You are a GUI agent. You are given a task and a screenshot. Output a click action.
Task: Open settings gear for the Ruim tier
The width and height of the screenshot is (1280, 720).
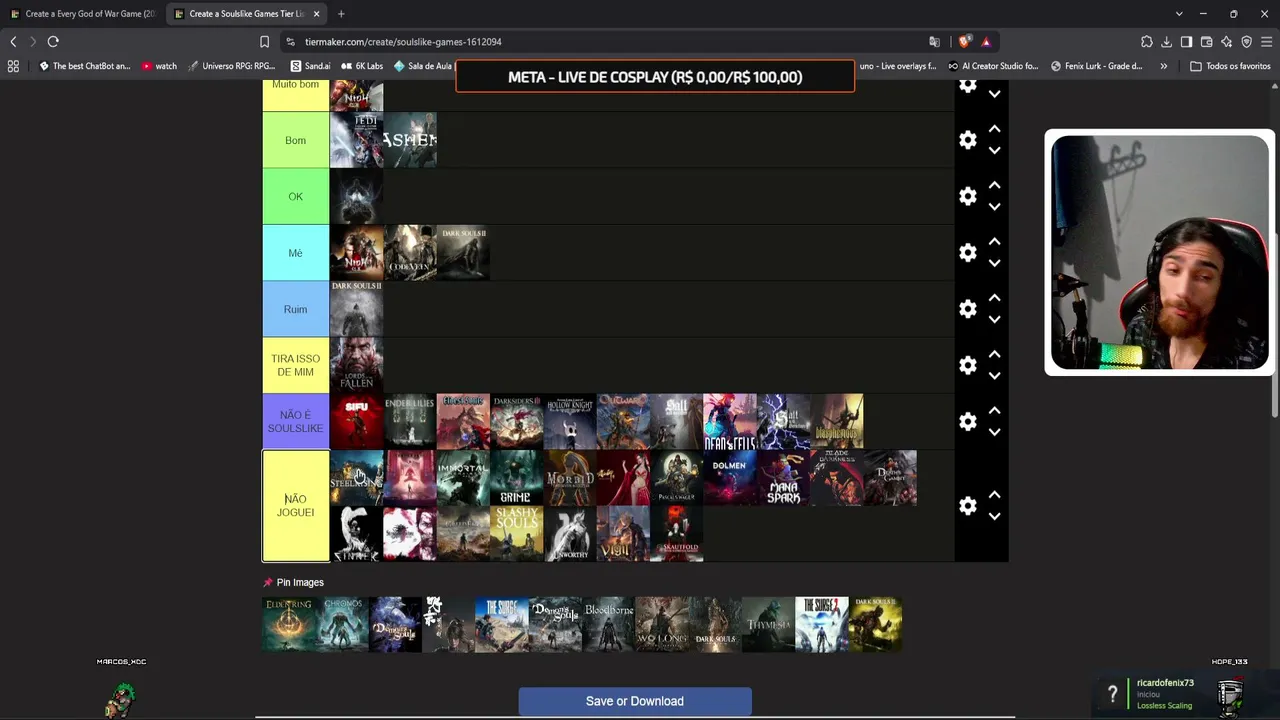pos(967,309)
